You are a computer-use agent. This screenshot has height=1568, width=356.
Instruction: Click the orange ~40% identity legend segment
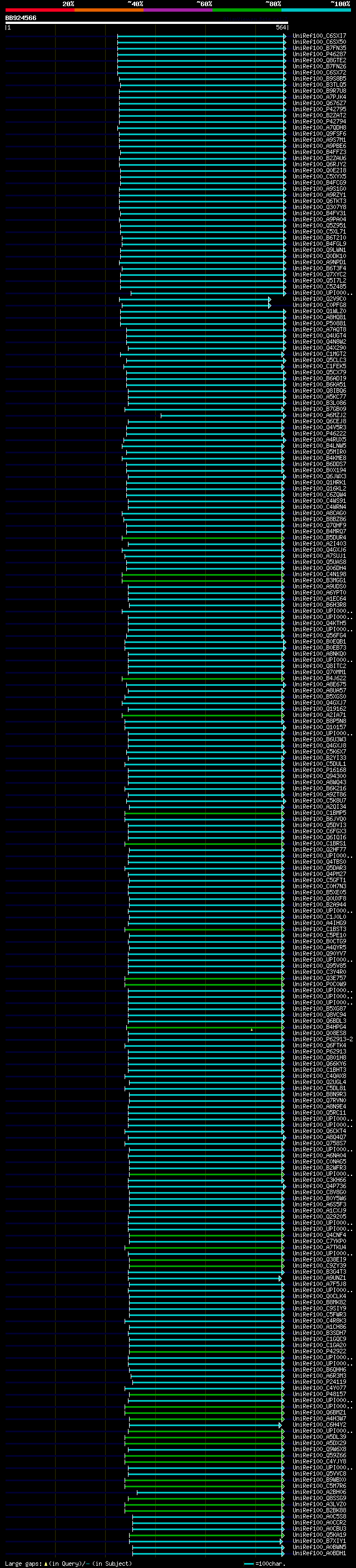pos(109,10)
